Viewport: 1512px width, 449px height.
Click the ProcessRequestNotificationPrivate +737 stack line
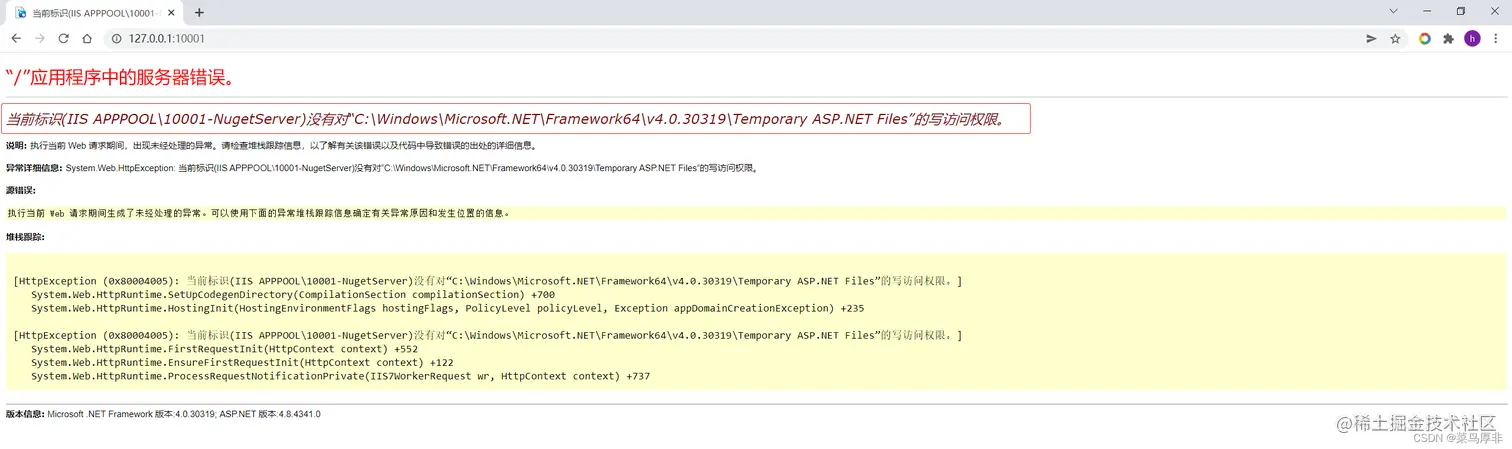pos(341,377)
